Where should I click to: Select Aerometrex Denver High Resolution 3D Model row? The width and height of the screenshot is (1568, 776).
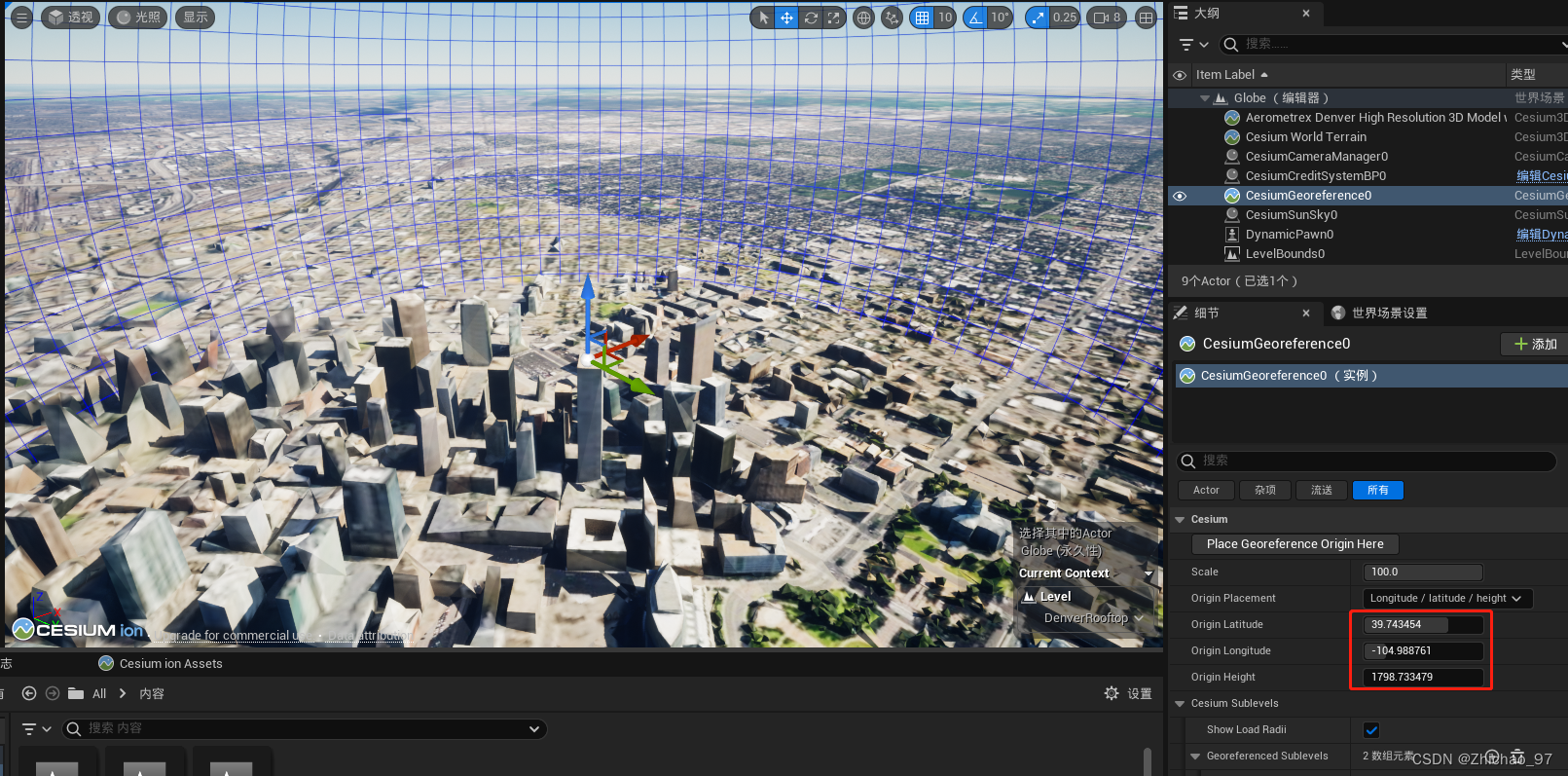point(1367,118)
